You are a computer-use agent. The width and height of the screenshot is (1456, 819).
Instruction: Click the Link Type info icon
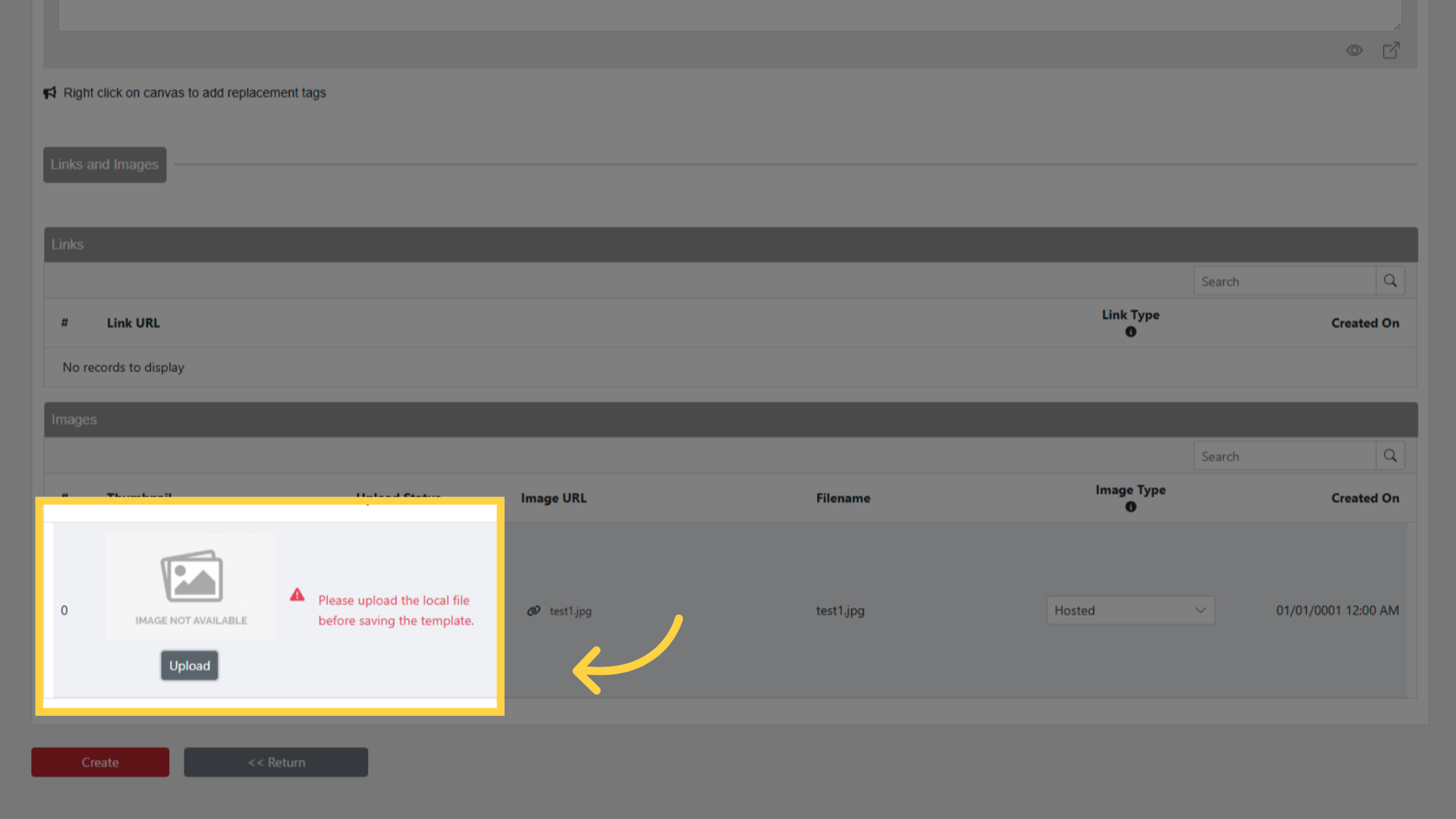(1131, 332)
